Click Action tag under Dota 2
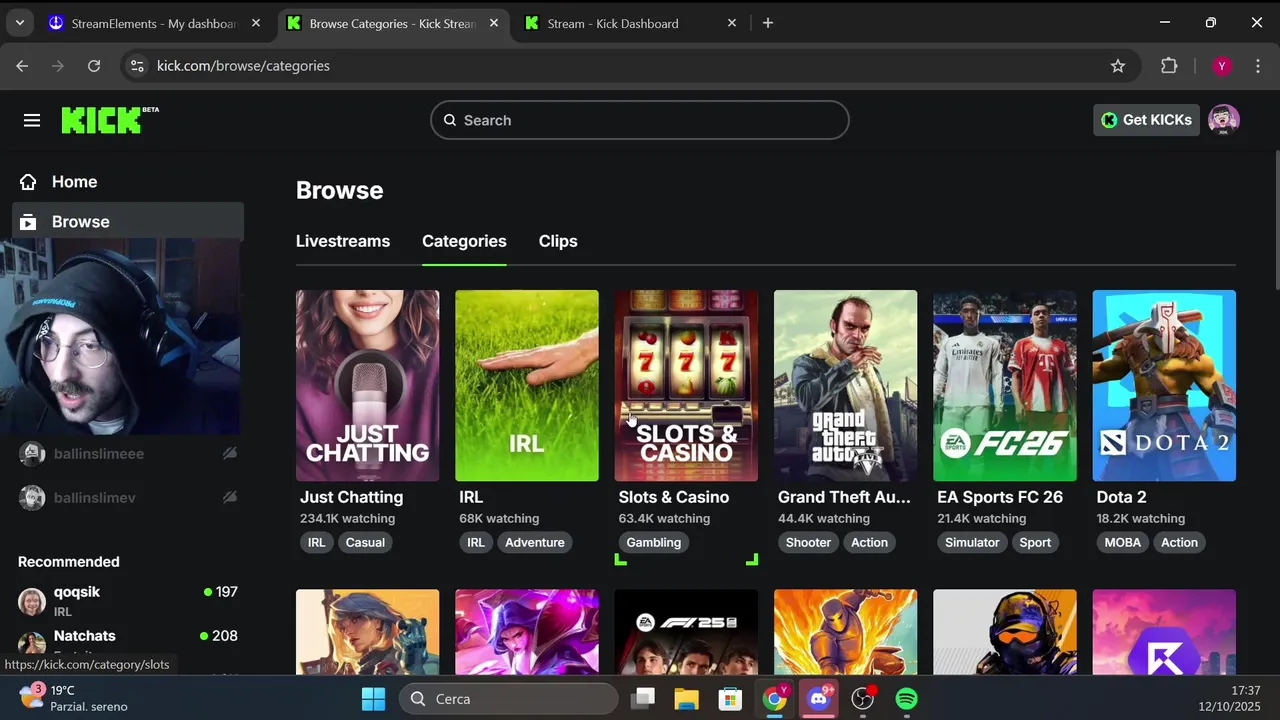The width and height of the screenshot is (1280, 720). tap(1179, 542)
